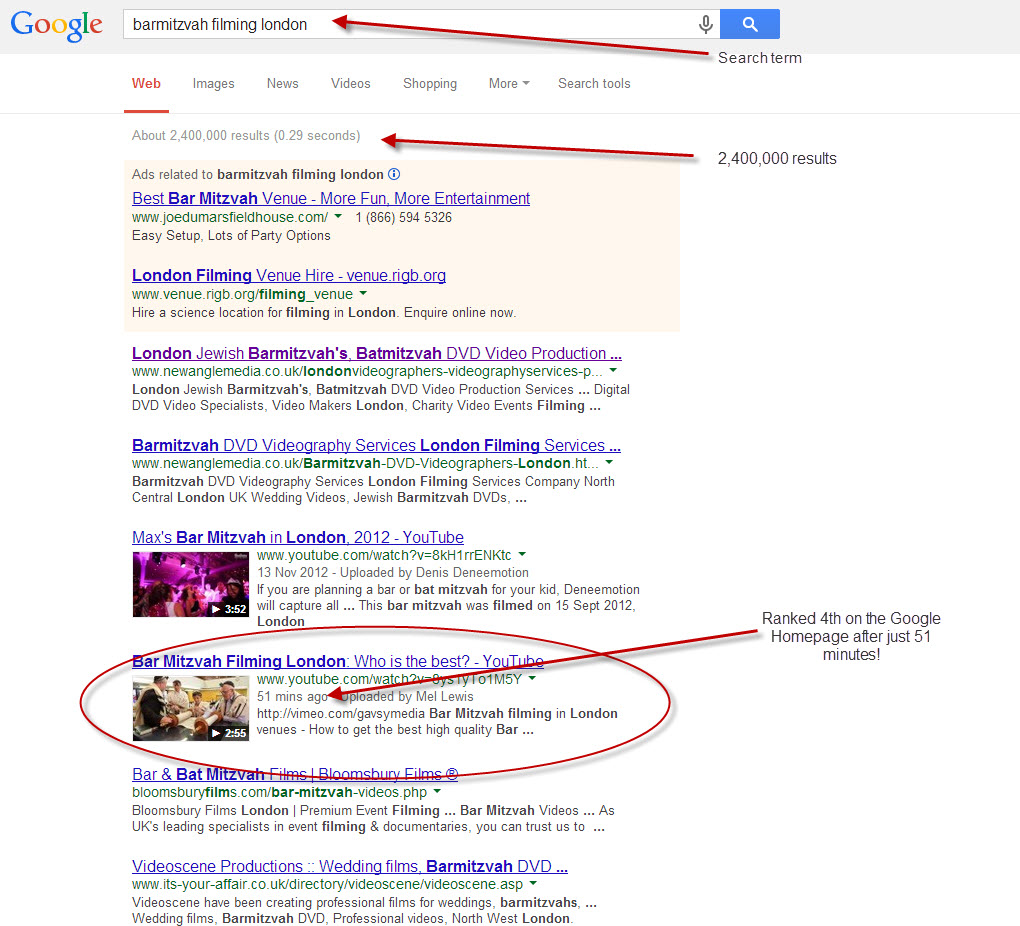The width and height of the screenshot is (1020, 926).
Task: Click the 'Ads related to barmitzvah filming london' label
Action: (258, 174)
